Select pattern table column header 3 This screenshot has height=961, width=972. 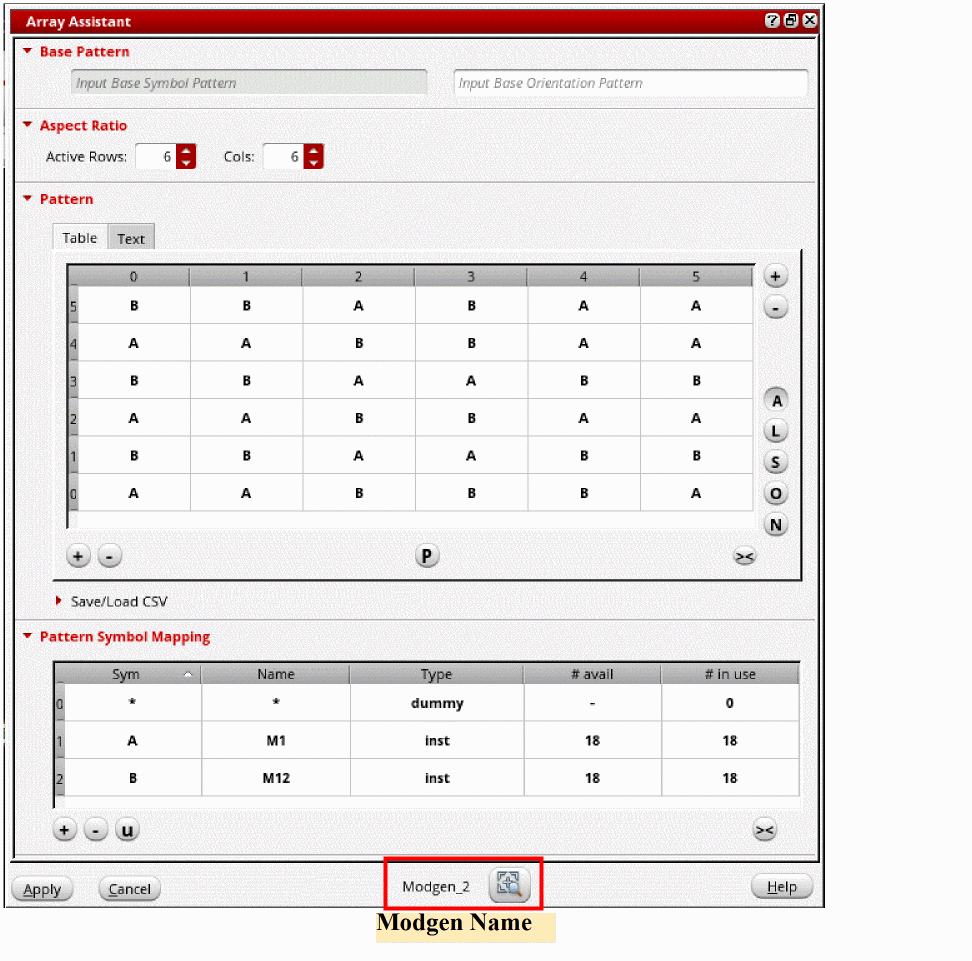pyautogui.click(x=471, y=277)
